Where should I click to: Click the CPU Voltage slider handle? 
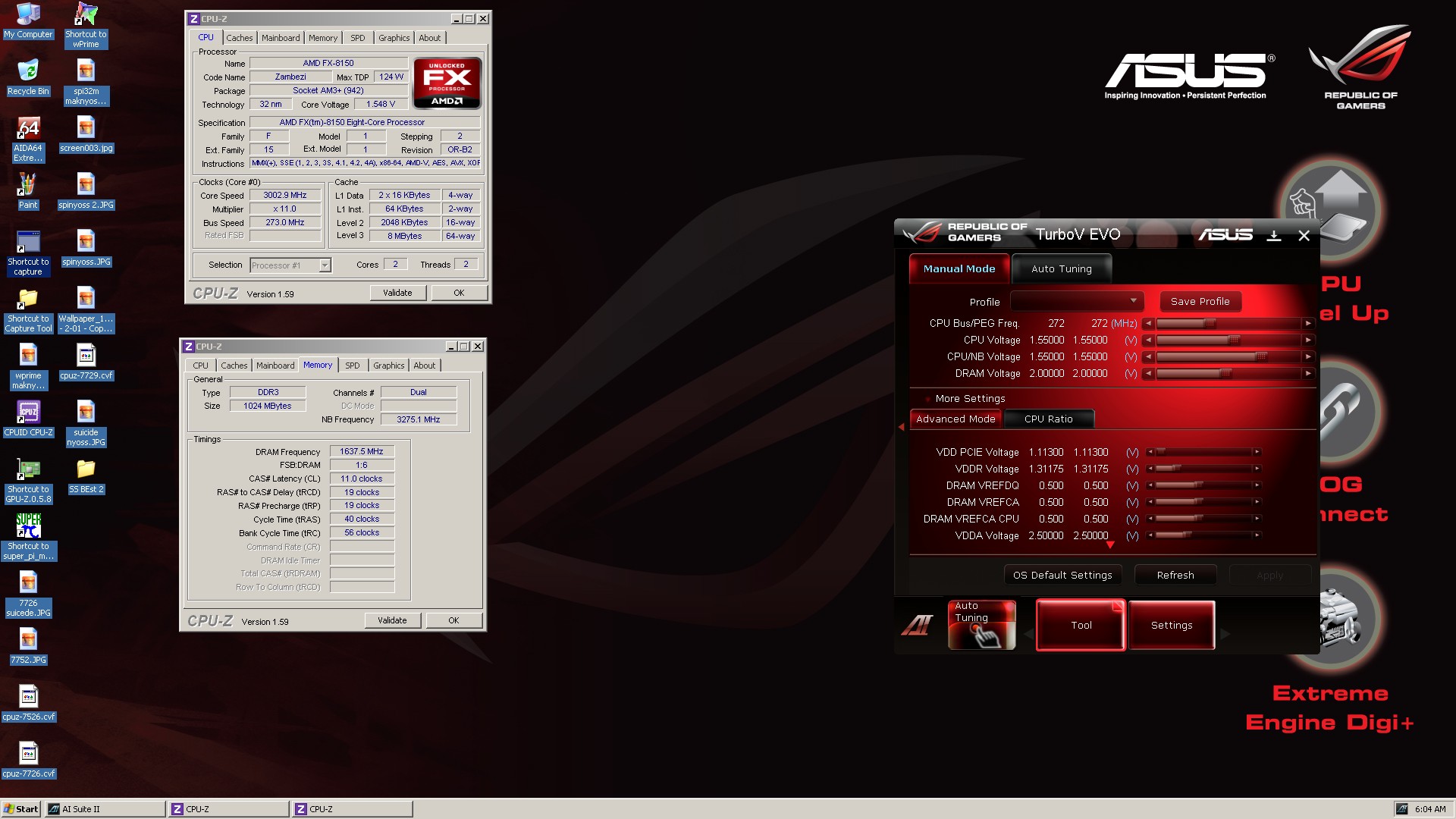(1233, 340)
